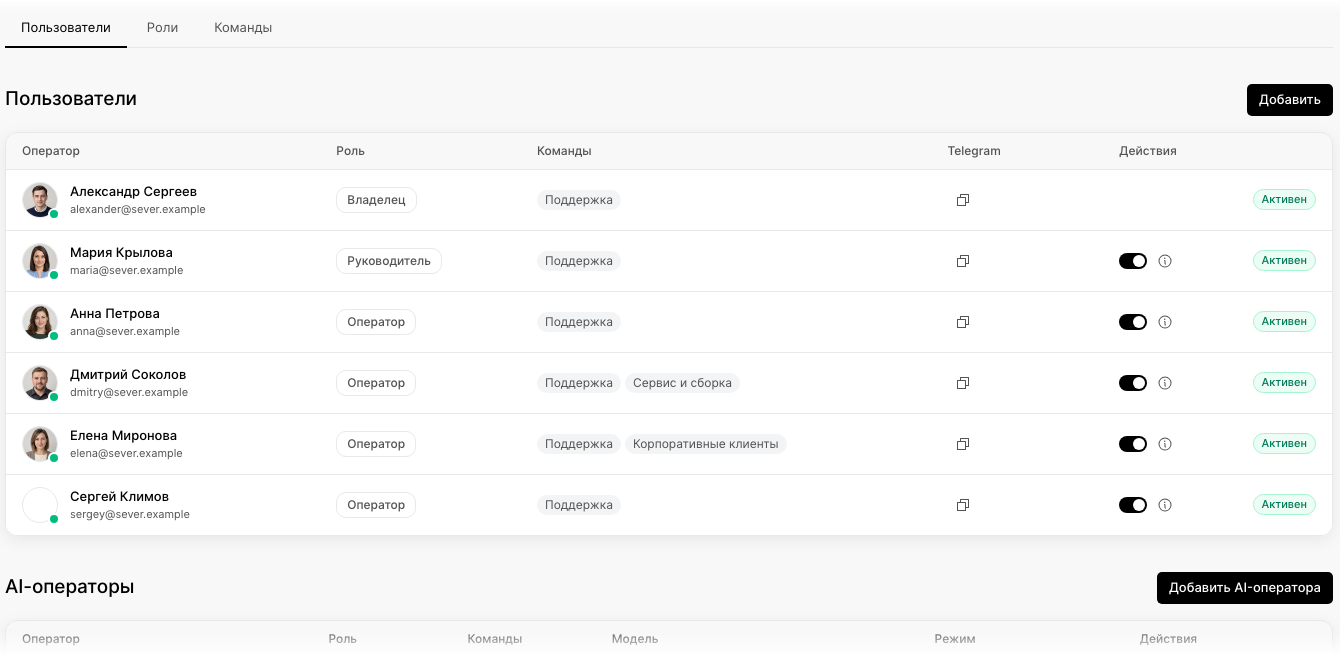This screenshot has height=655, width=1340.
Task: Click Добавить AI-оператора button
Action: [x=1245, y=588]
